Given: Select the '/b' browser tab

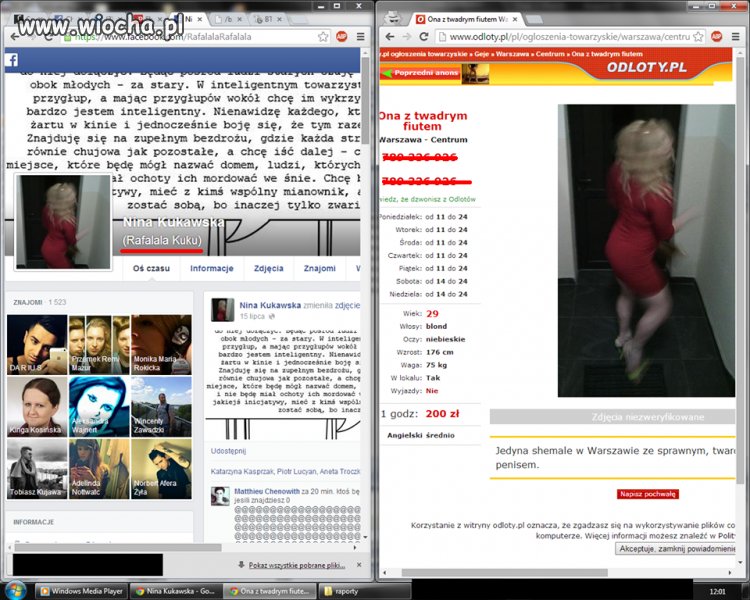Looking at the screenshot, I should 229,19.
